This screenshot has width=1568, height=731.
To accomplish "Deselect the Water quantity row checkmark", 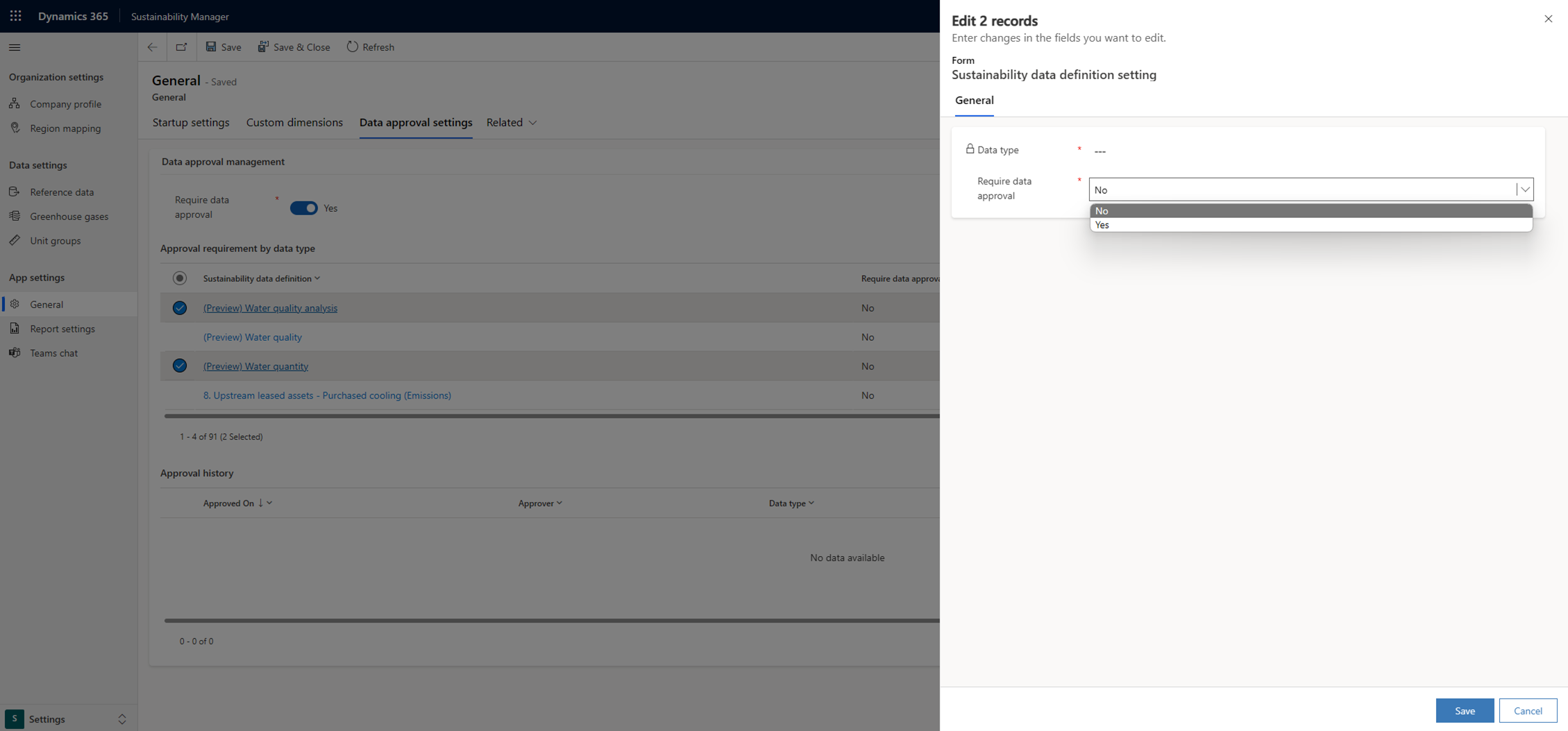I will pyautogui.click(x=180, y=366).
